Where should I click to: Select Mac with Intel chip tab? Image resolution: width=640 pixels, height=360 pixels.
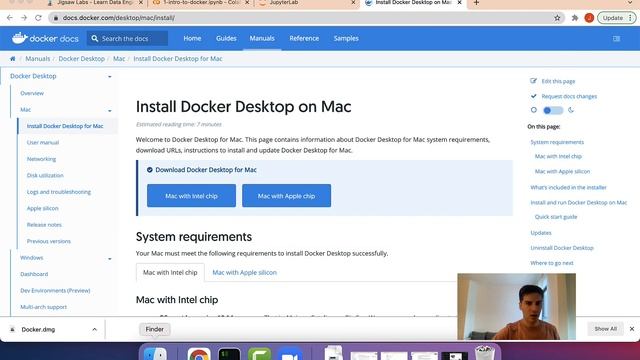click(170, 272)
